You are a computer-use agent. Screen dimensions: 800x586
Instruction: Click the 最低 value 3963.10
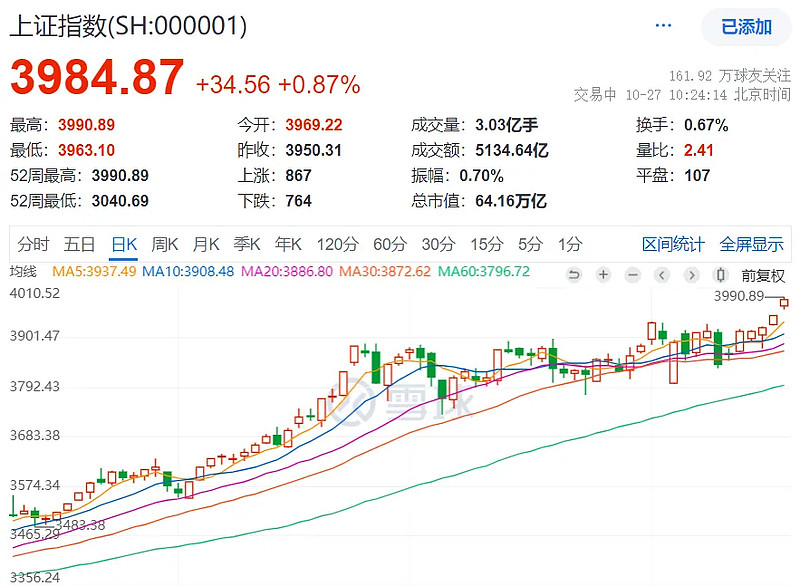[86, 150]
